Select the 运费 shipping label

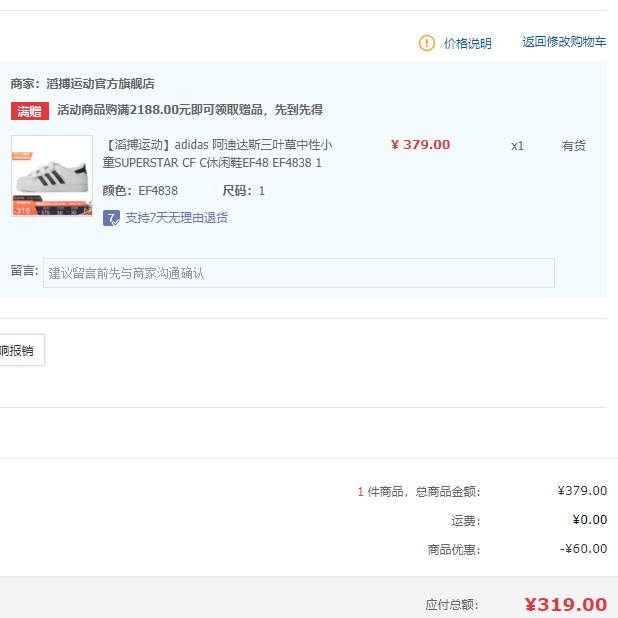[465, 521]
